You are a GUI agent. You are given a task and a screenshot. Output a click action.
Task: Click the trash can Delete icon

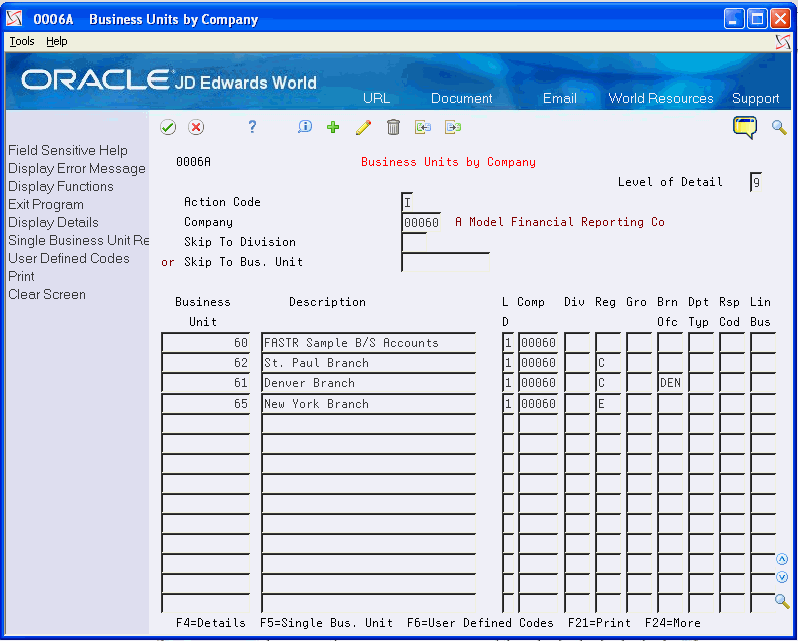click(393, 127)
